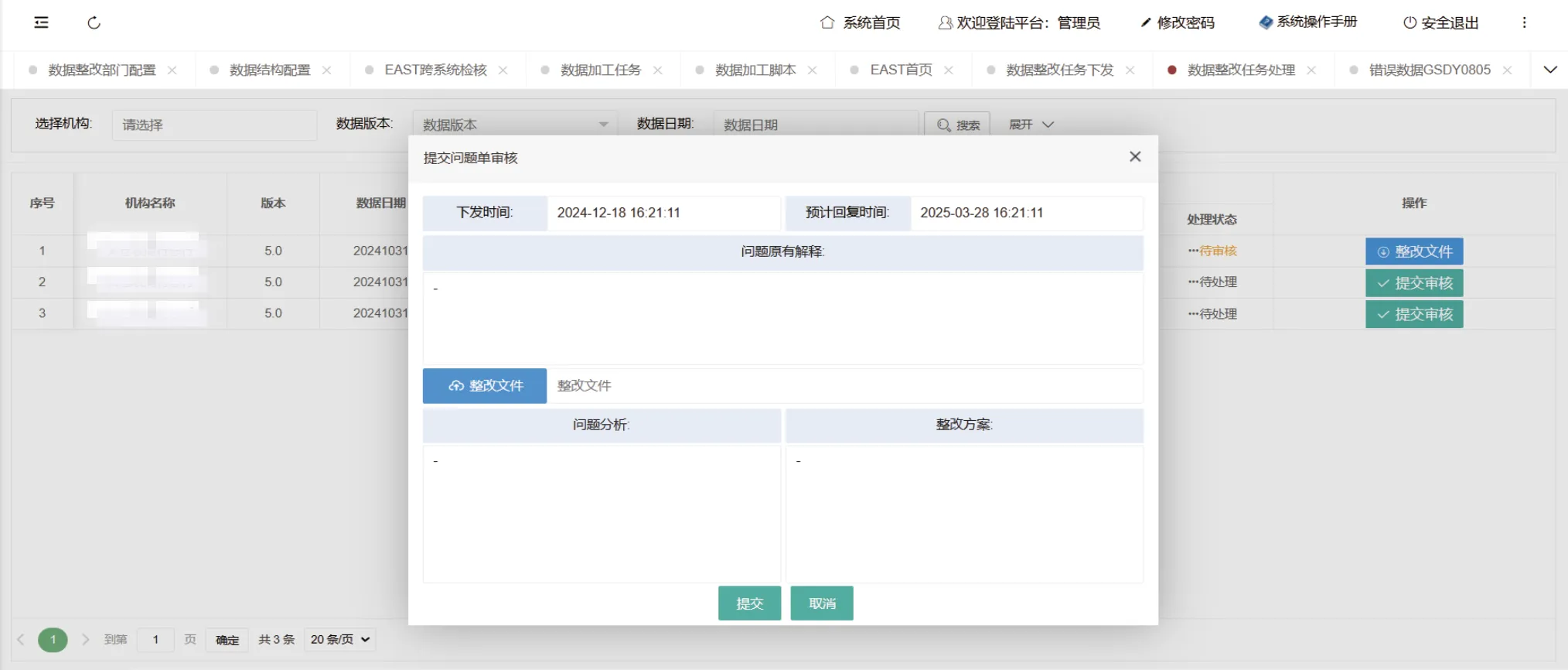Click the page refresh icon

coord(94,22)
